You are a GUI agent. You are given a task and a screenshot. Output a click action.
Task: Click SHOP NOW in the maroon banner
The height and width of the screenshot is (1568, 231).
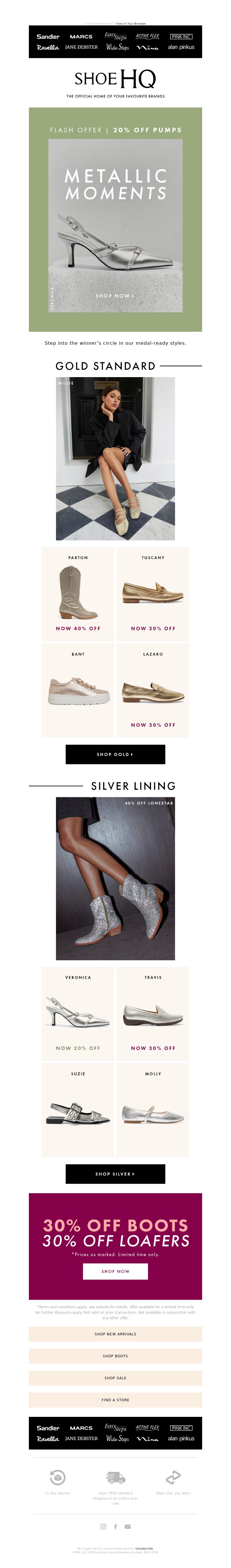pos(115,1271)
